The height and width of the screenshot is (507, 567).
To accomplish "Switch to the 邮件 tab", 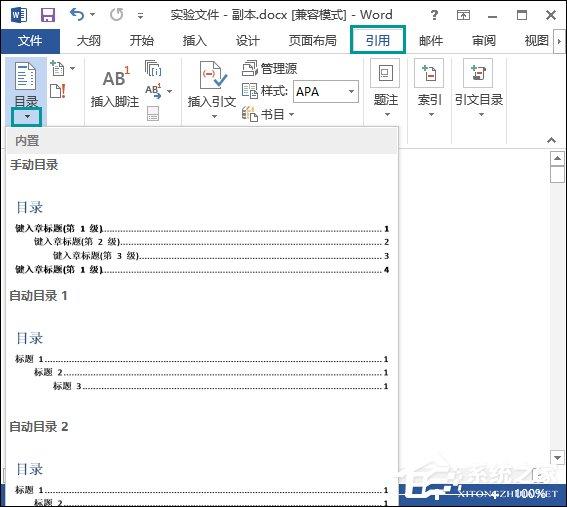I will (x=431, y=41).
